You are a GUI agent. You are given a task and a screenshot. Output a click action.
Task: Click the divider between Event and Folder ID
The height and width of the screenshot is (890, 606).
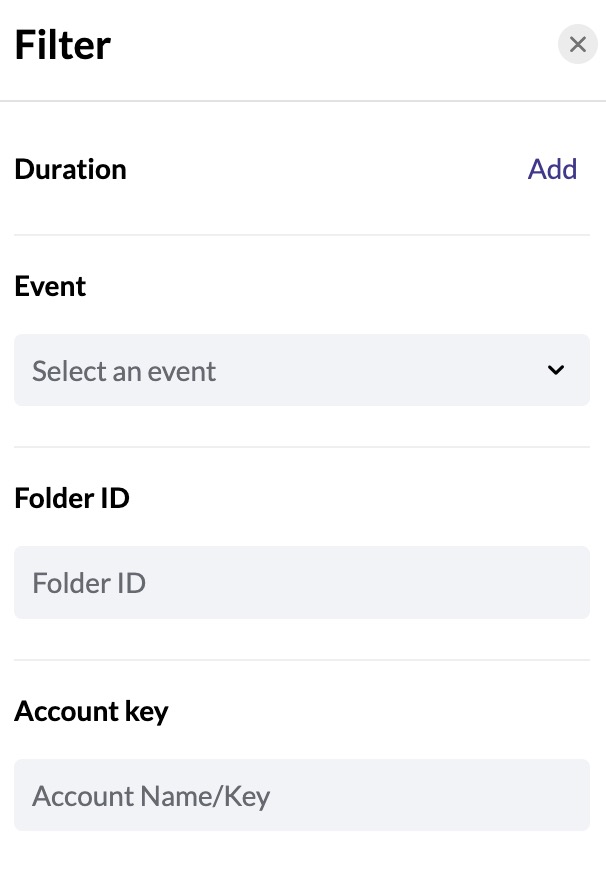point(302,447)
